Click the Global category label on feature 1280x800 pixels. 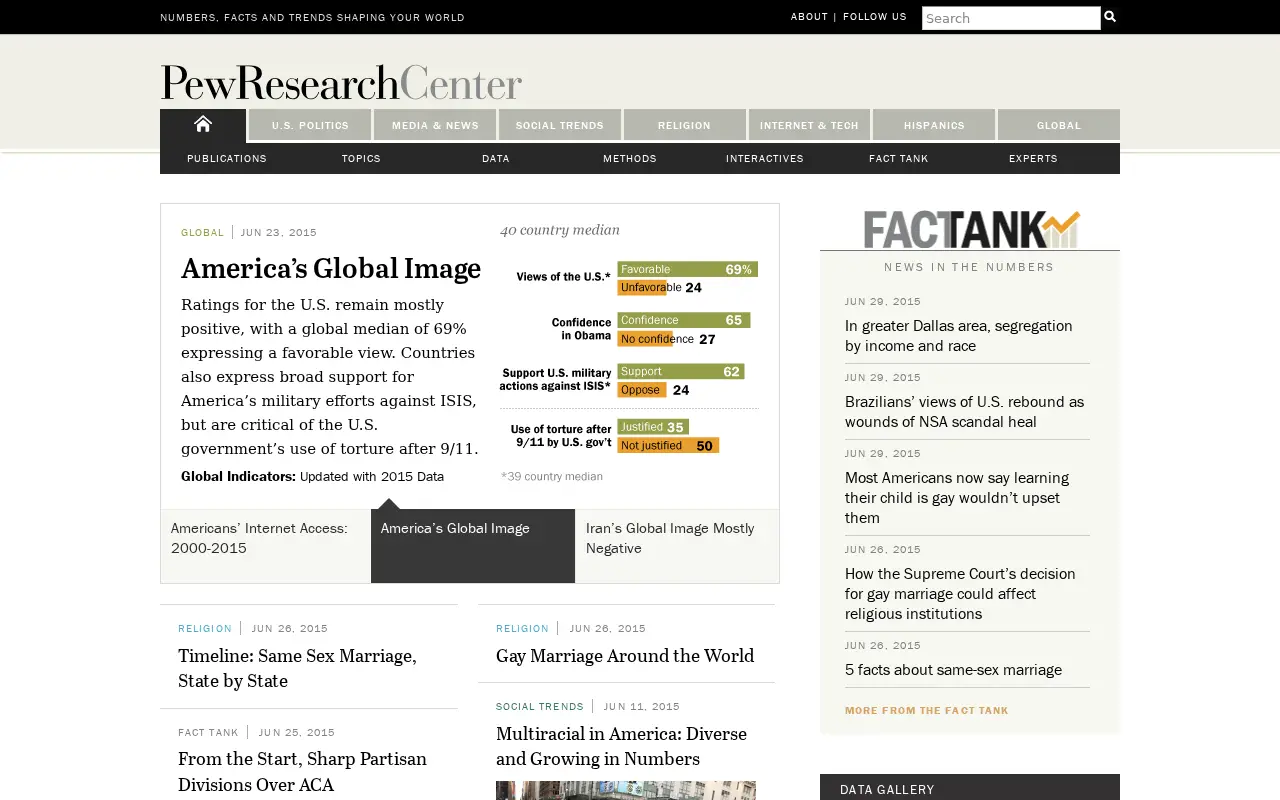(x=202, y=232)
